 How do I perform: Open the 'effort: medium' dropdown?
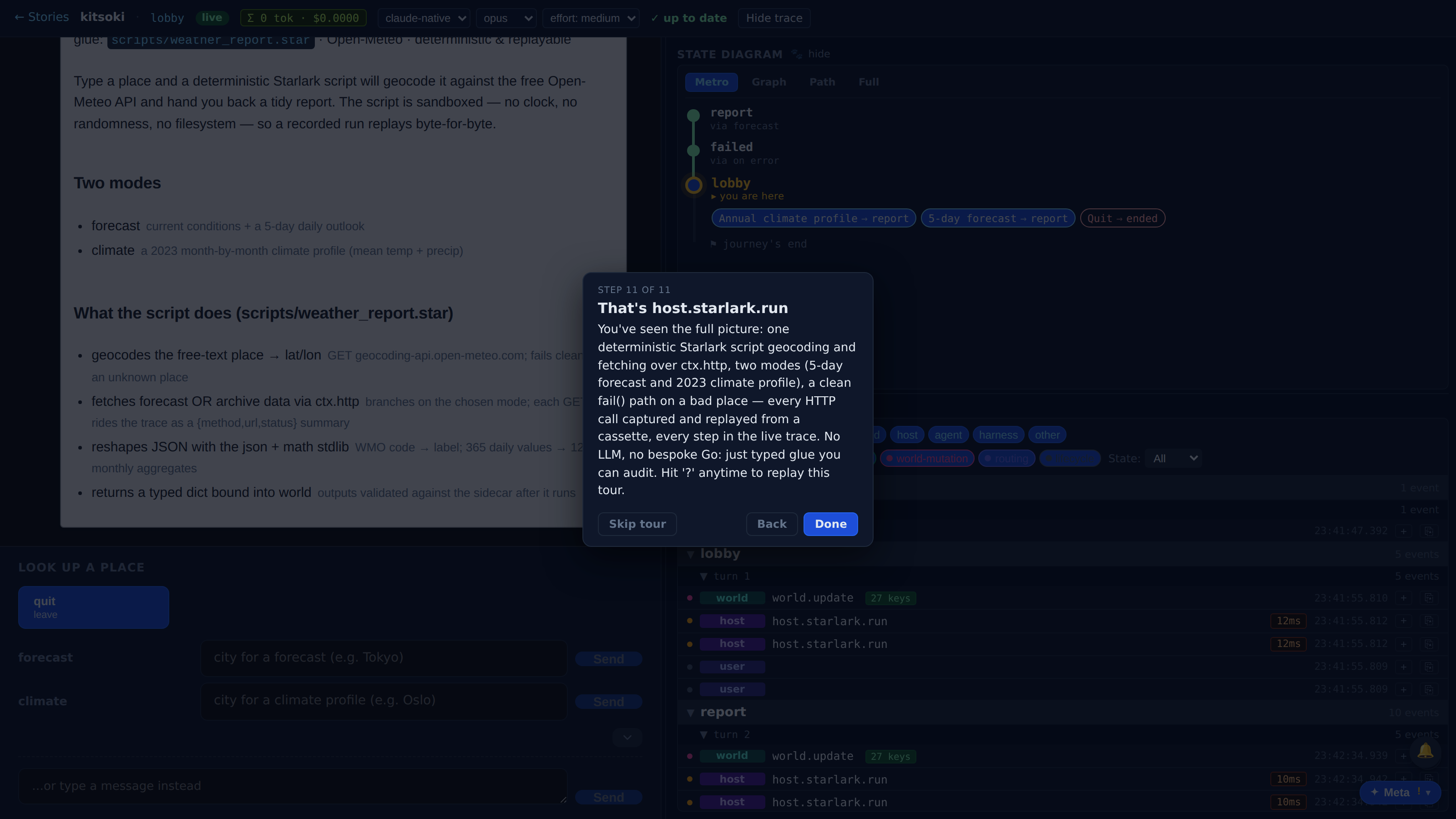click(x=591, y=18)
